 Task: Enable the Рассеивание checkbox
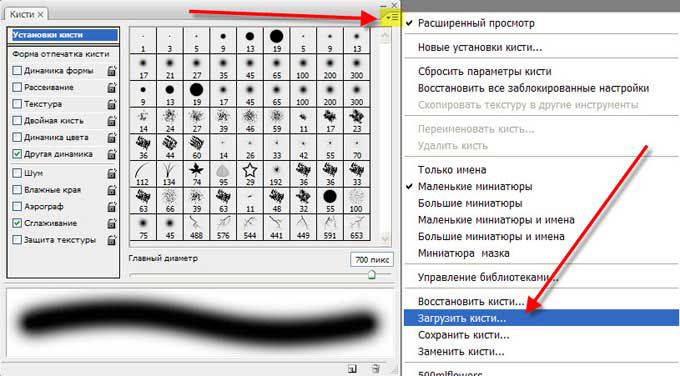click(17, 87)
